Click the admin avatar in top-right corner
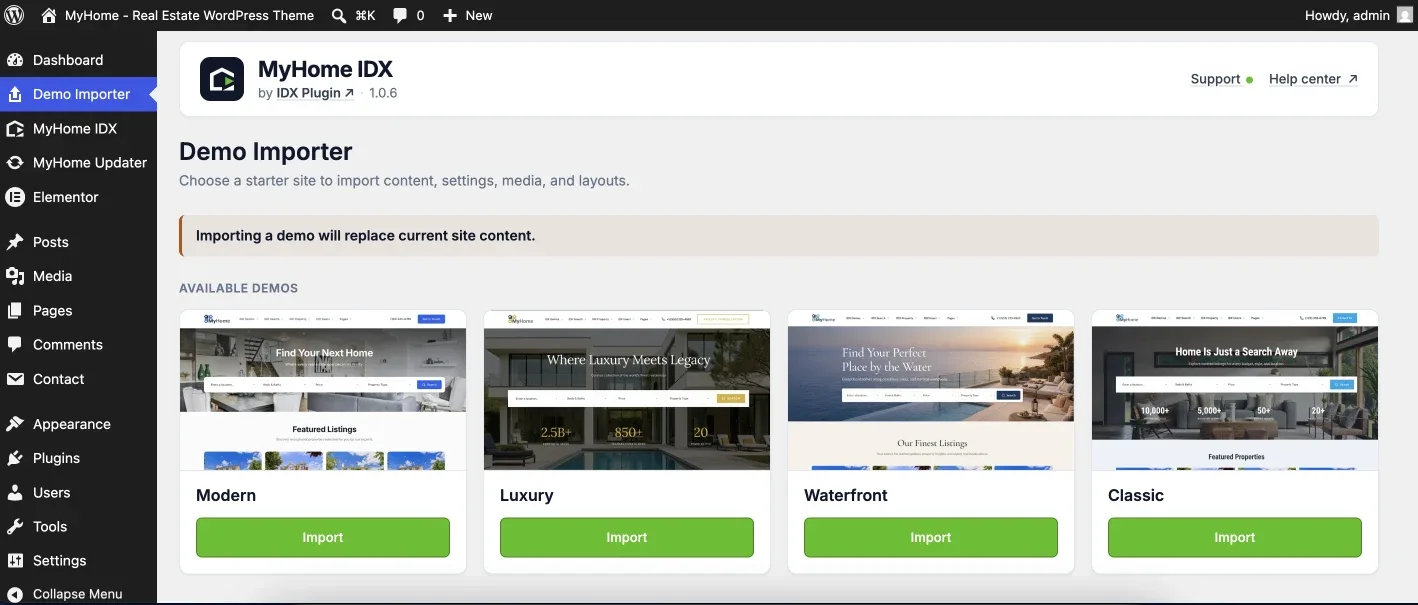This screenshot has height=605, width=1418. pyautogui.click(x=1405, y=15)
